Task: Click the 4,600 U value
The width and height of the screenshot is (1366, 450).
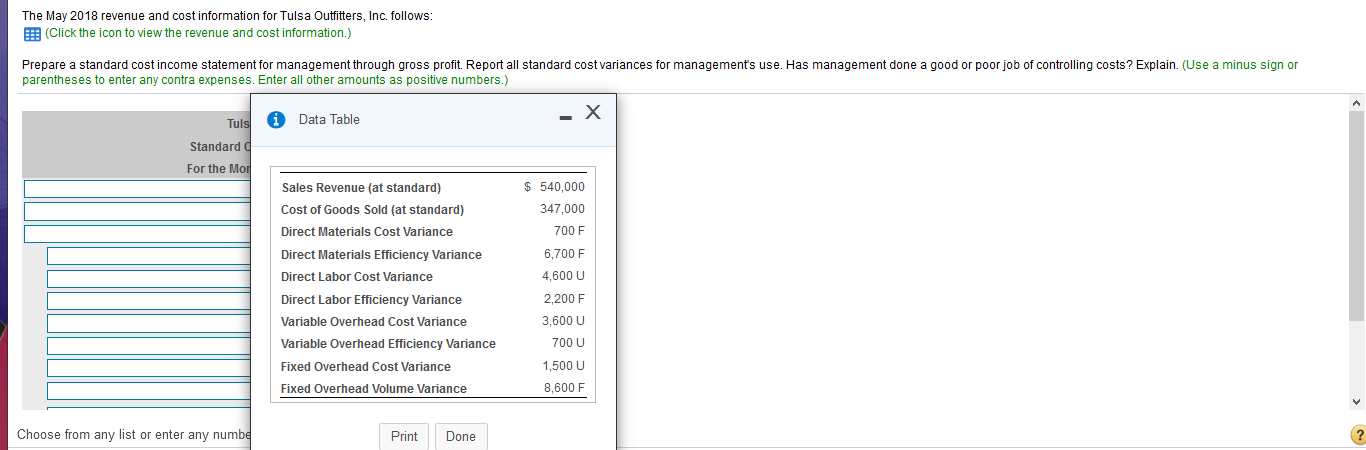Action: coord(564,276)
